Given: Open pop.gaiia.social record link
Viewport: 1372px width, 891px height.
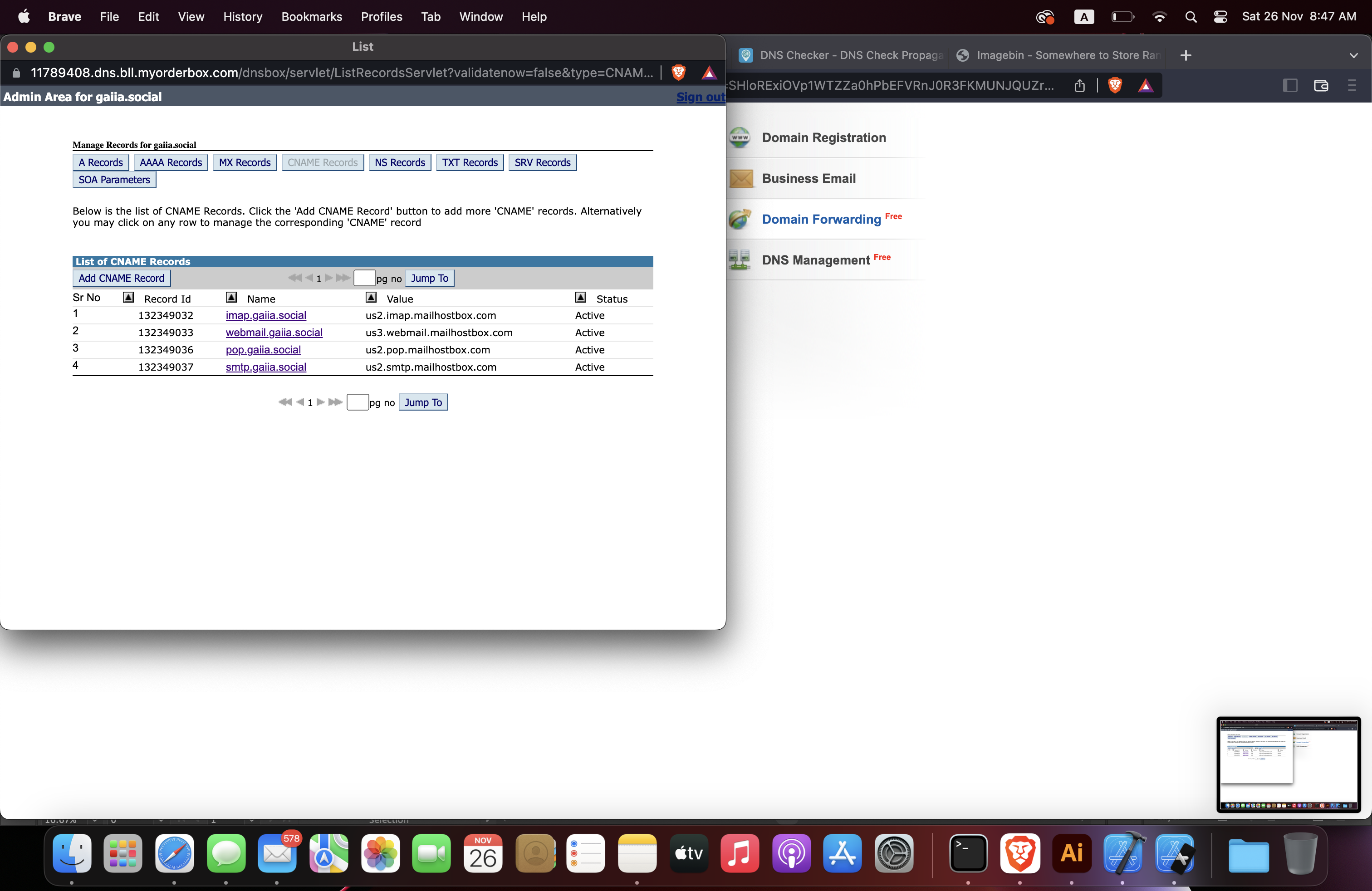Looking at the screenshot, I should tap(263, 350).
